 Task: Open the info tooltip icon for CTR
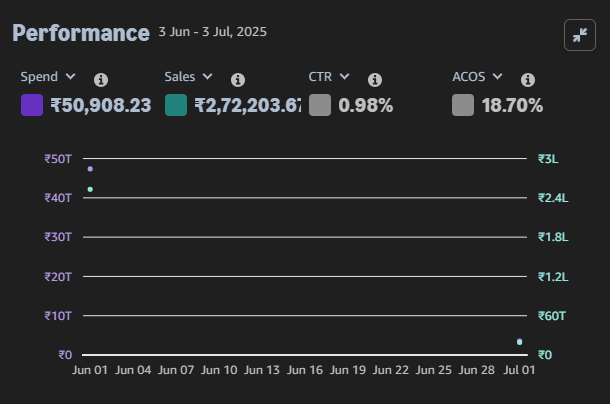tap(375, 80)
